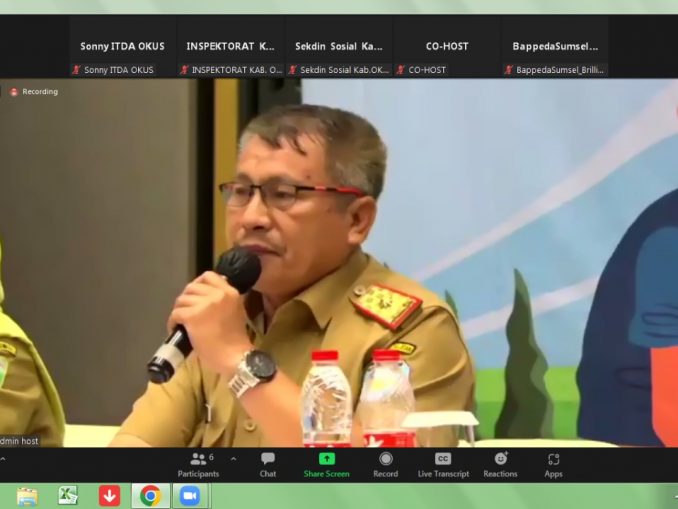Expand the caret next to Participants
678x509 pixels.
(x=234, y=459)
